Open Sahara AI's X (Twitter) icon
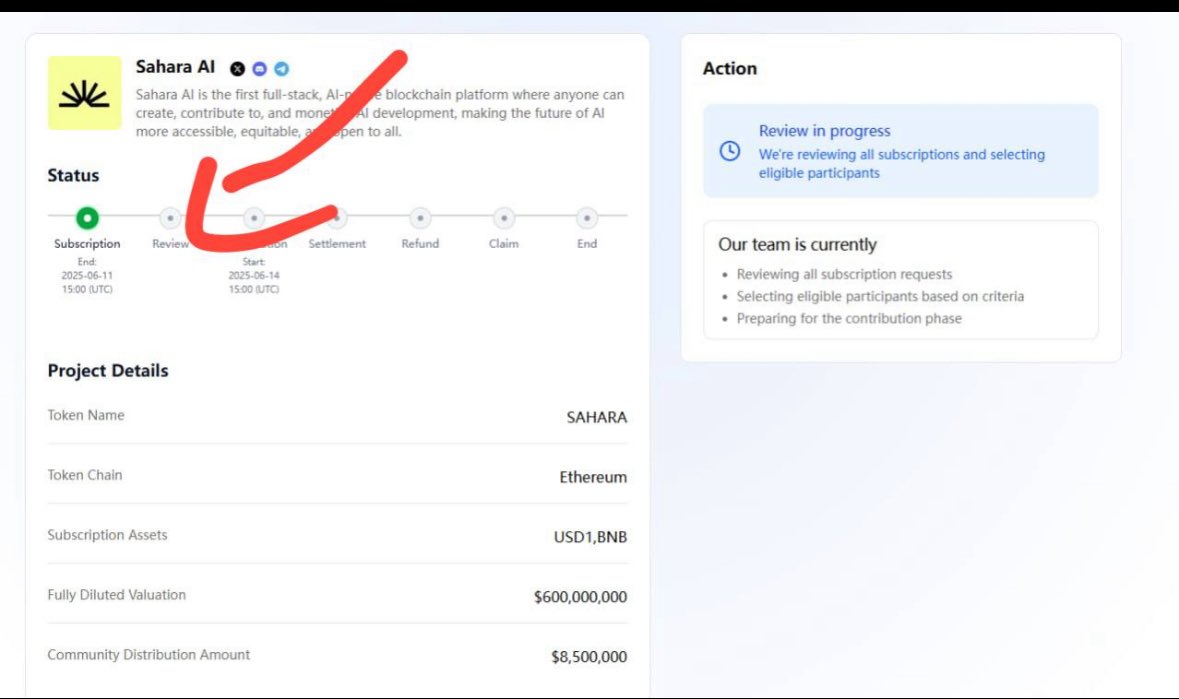This screenshot has height=699, width=1179. (x=237, y=69)
